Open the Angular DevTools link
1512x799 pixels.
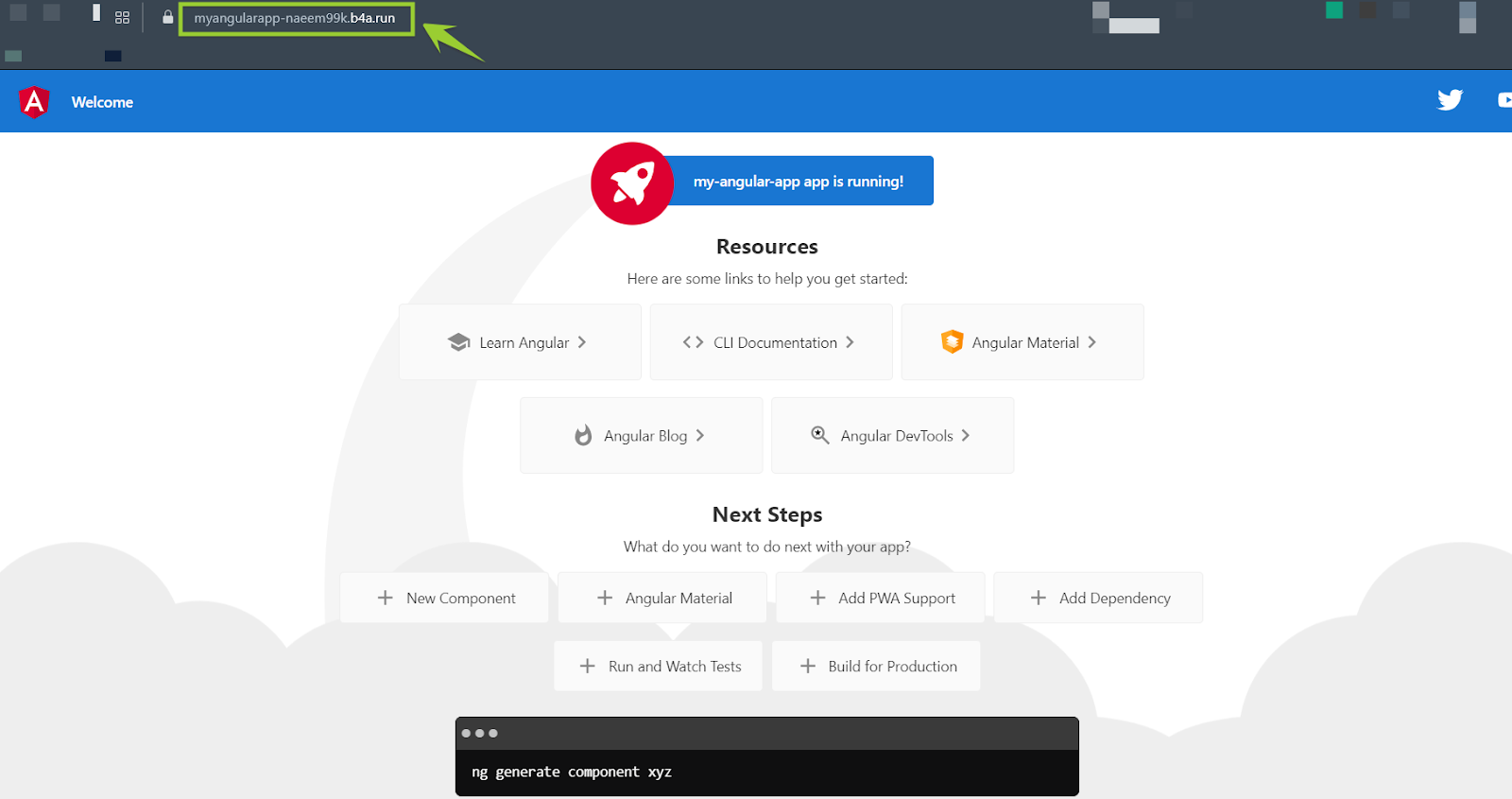[x=892, y=435]
